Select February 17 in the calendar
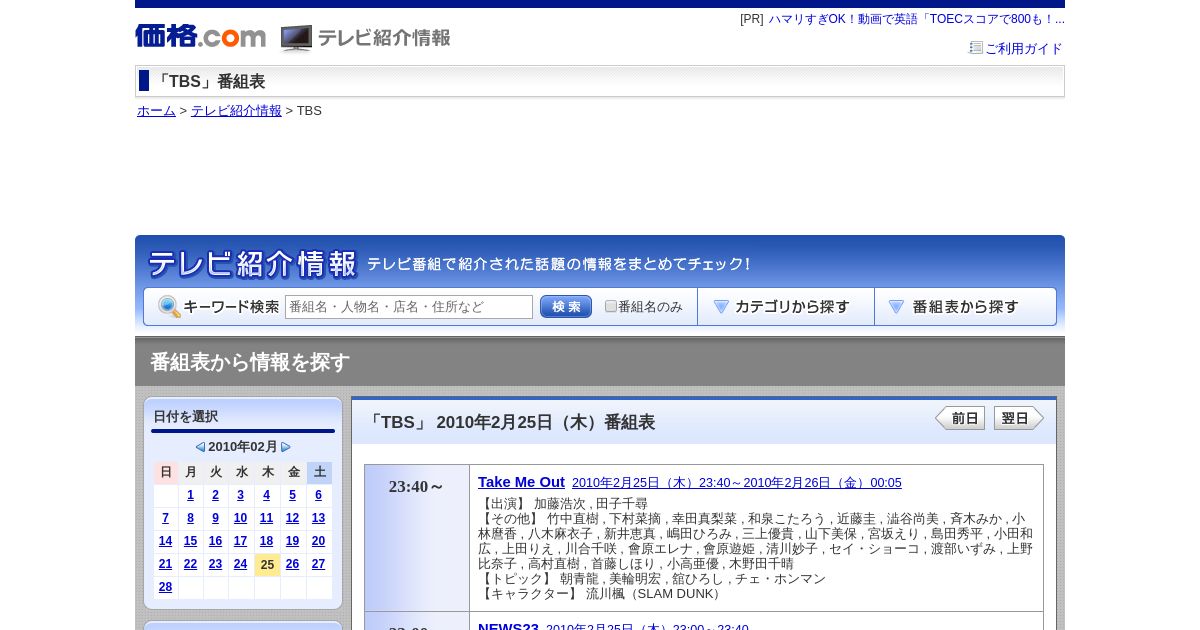The width and height of the screenshot is (1200, 630). [x=240, y=541]
